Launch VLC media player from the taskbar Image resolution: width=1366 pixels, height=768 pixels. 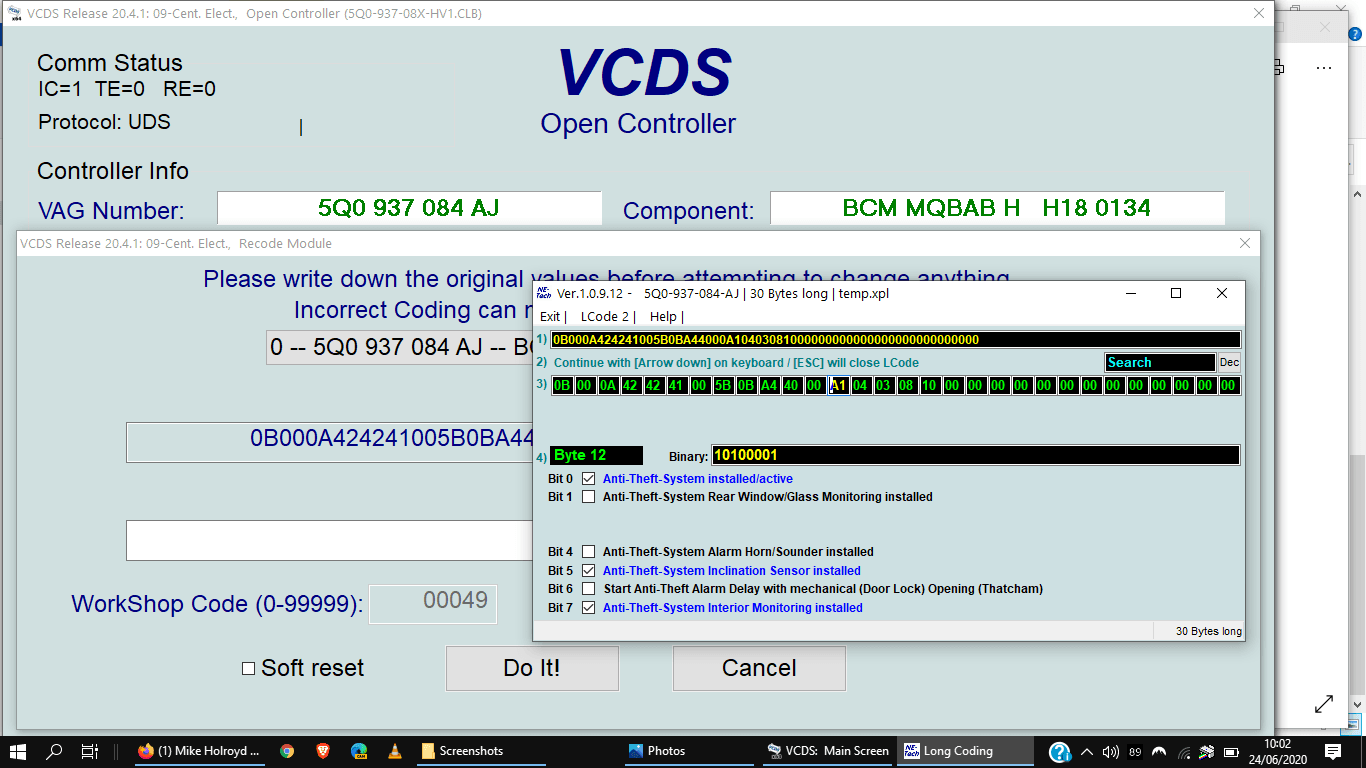point(395,751)
